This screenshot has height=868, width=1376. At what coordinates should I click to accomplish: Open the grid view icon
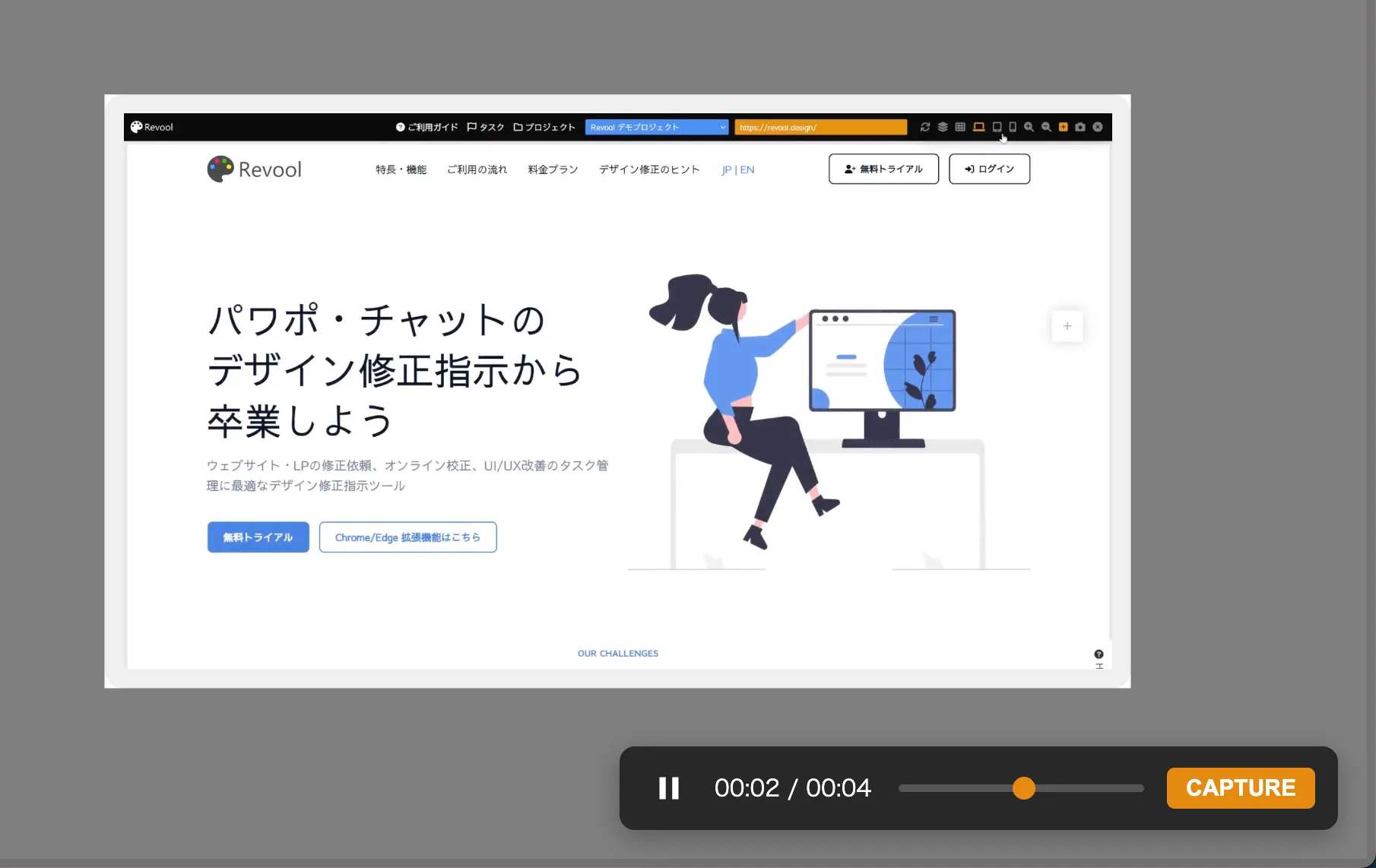pyautogui.click(x=959, y=127)
